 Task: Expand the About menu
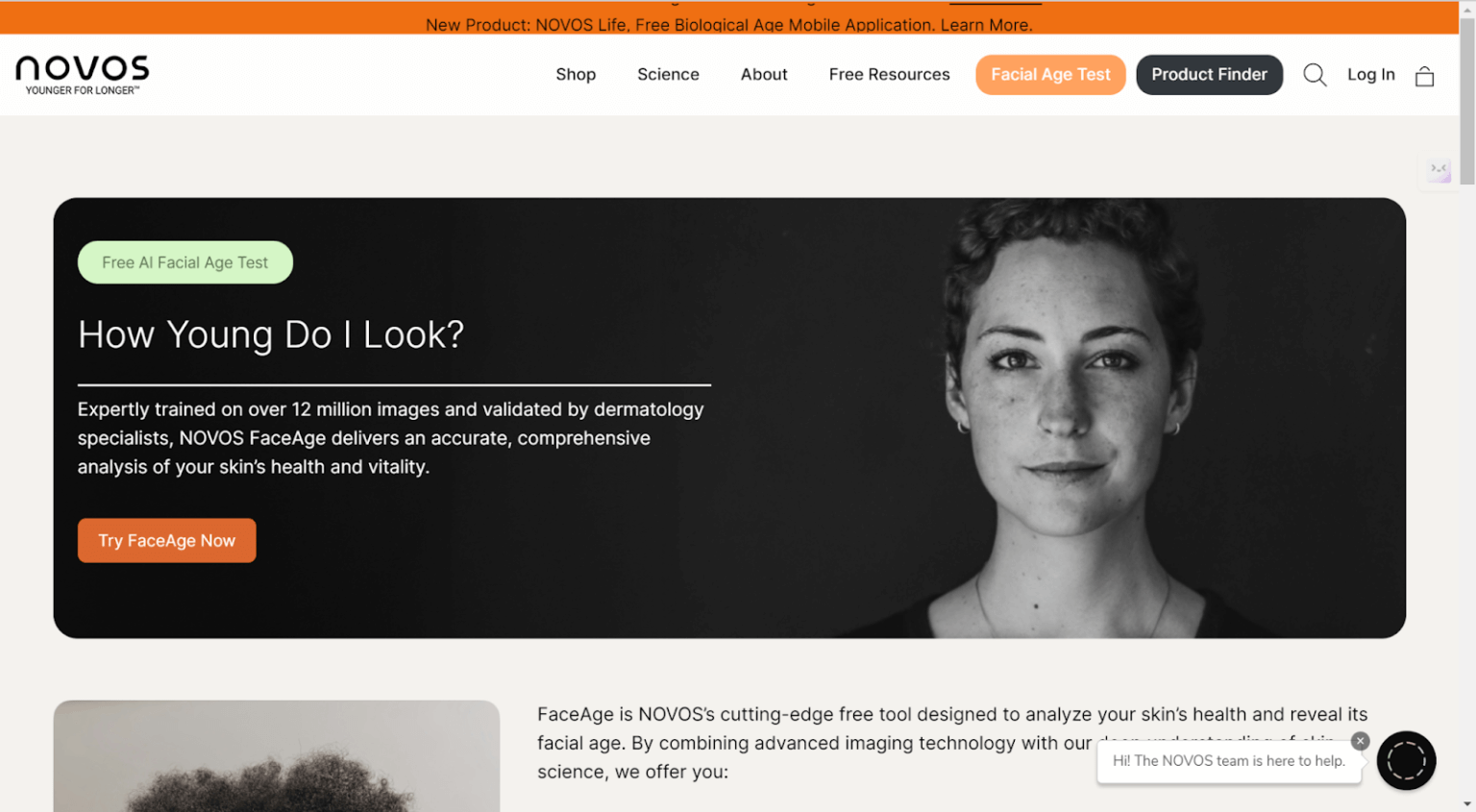click(764, 75)
